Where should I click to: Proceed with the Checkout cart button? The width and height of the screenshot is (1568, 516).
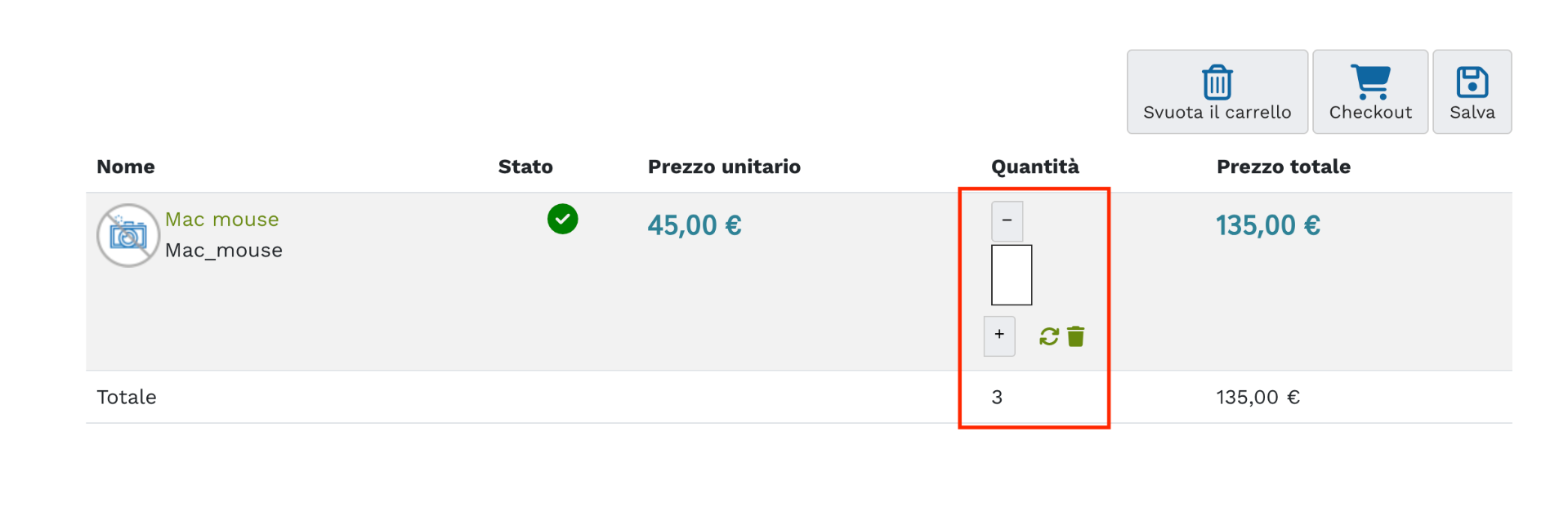(1369, 91)
